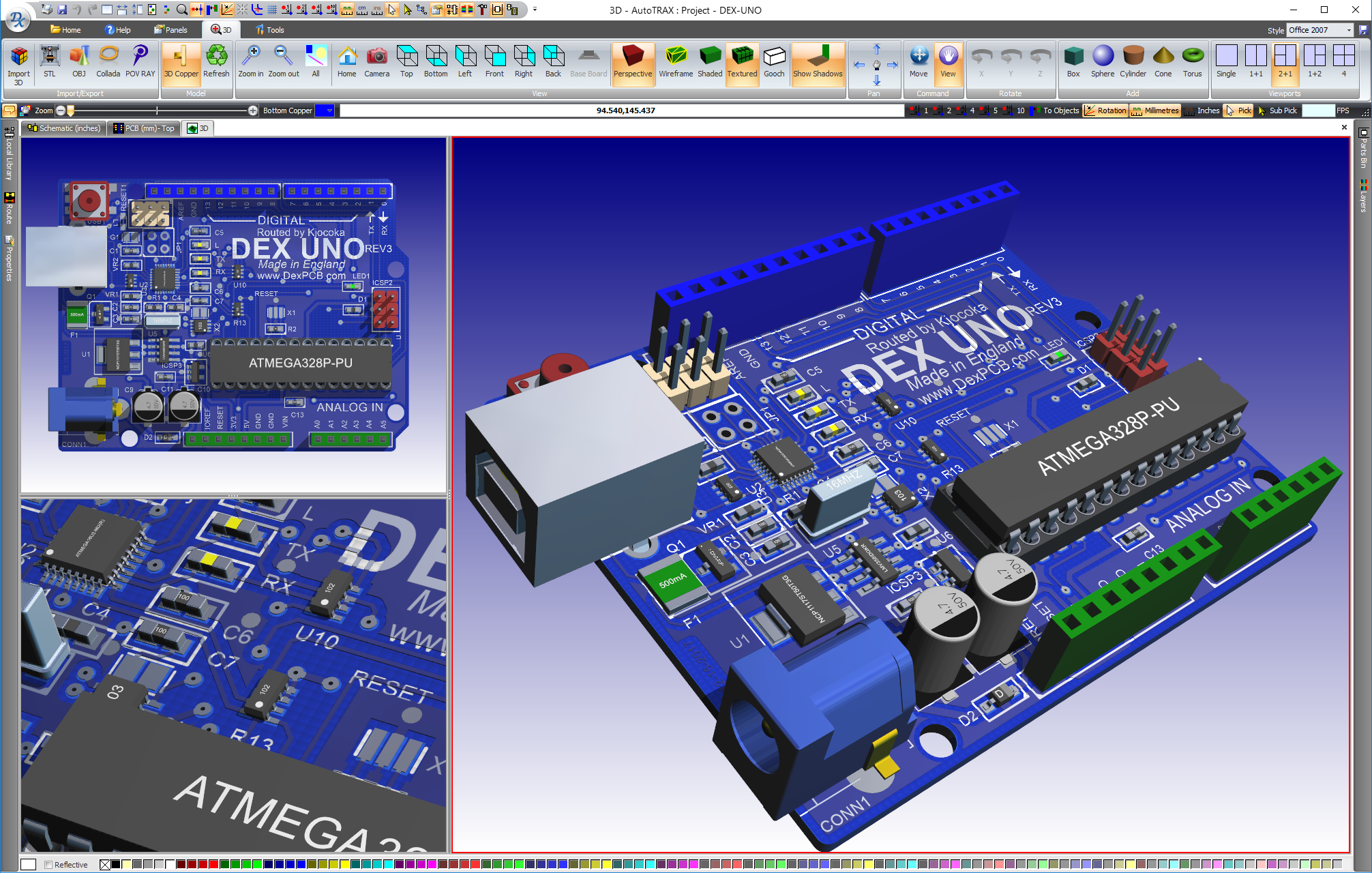Switch to the Schematic (inches) tab
This screenshot has height=873, width=1372.
click(x=63, y=128)
